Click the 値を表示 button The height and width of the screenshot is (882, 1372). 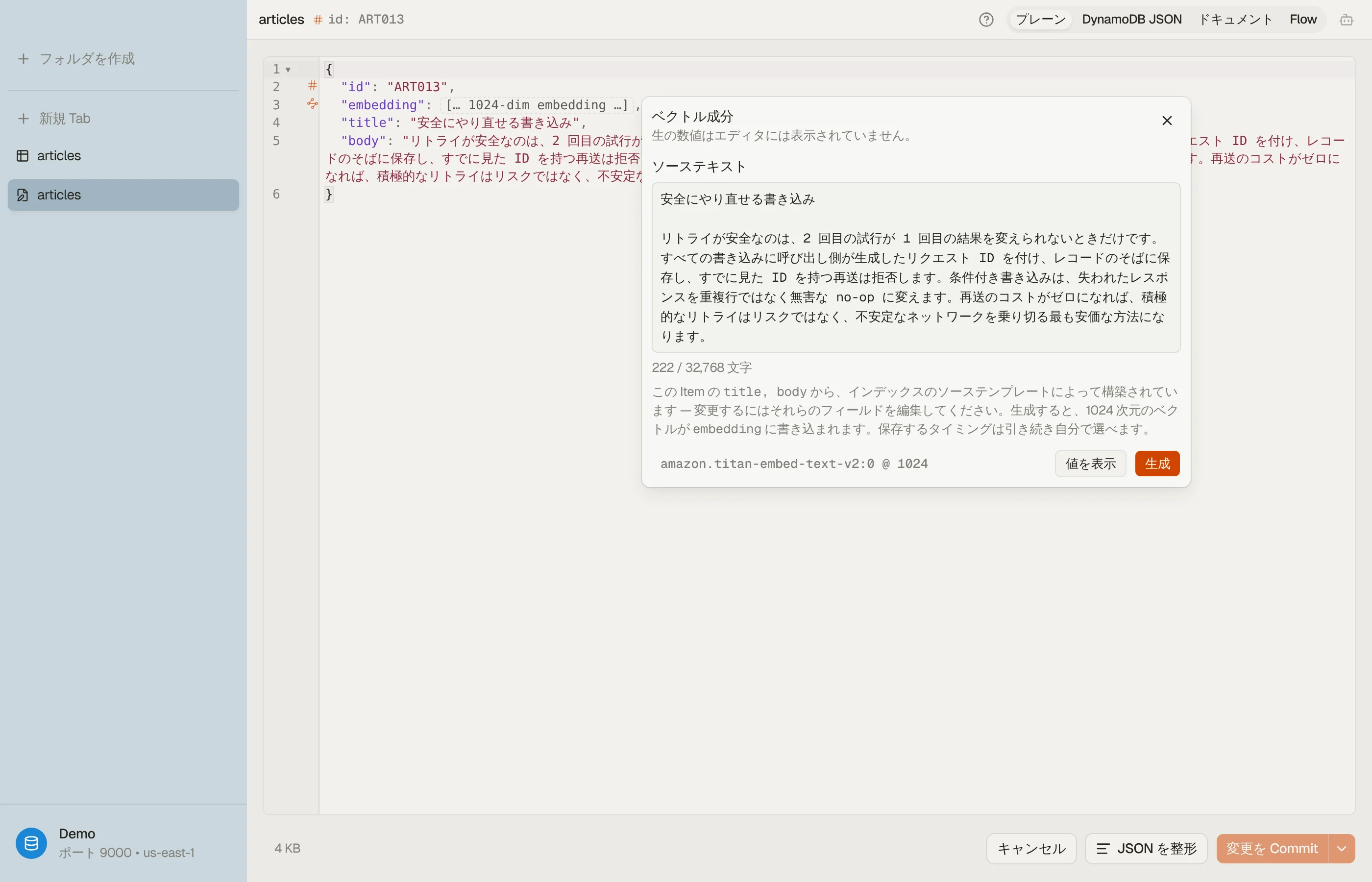[x=1090, y=464]
